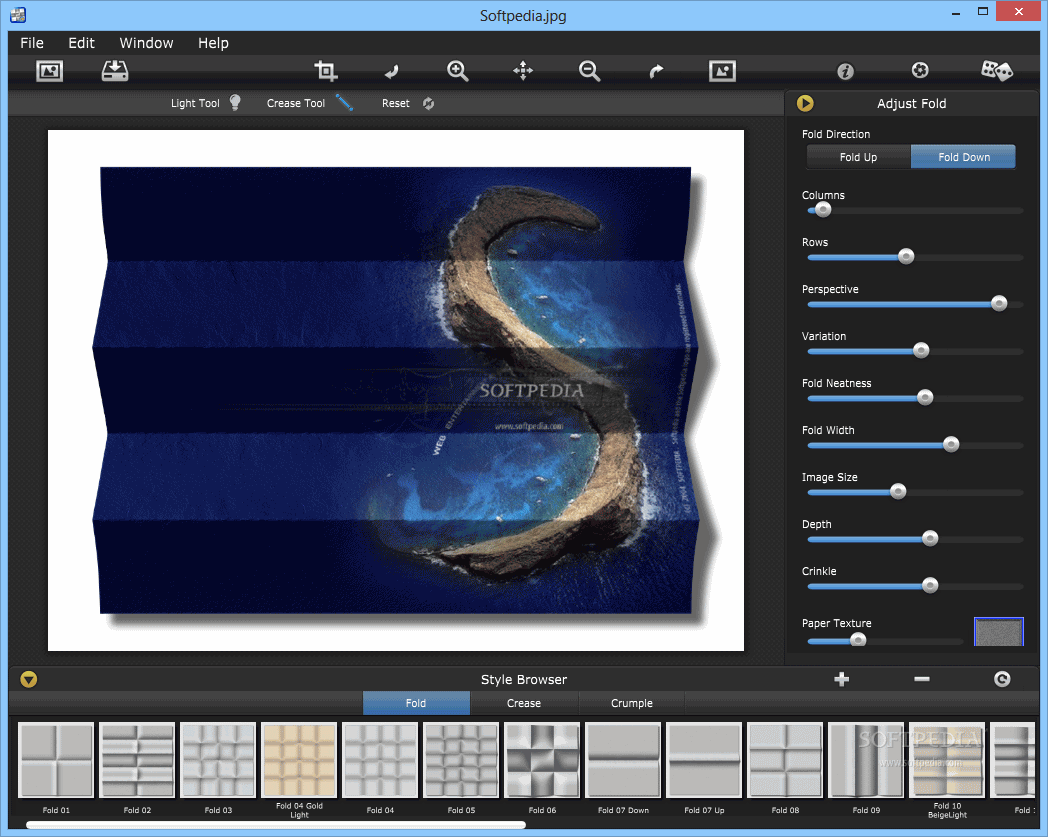Click the Paper Texture swatch
Viewport: 1048px width, 837px height.
[x=999, y=632]
